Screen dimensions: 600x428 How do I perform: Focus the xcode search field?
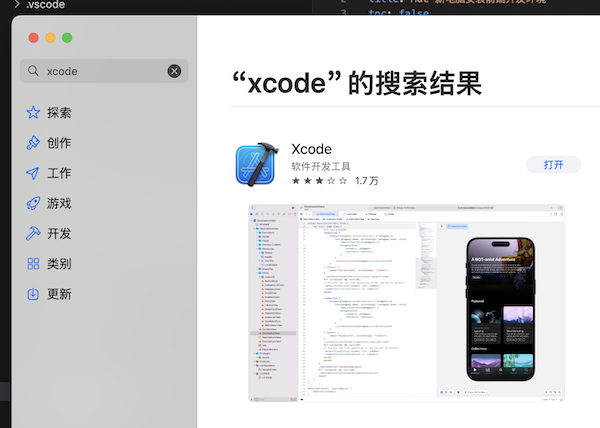(104, 71)
